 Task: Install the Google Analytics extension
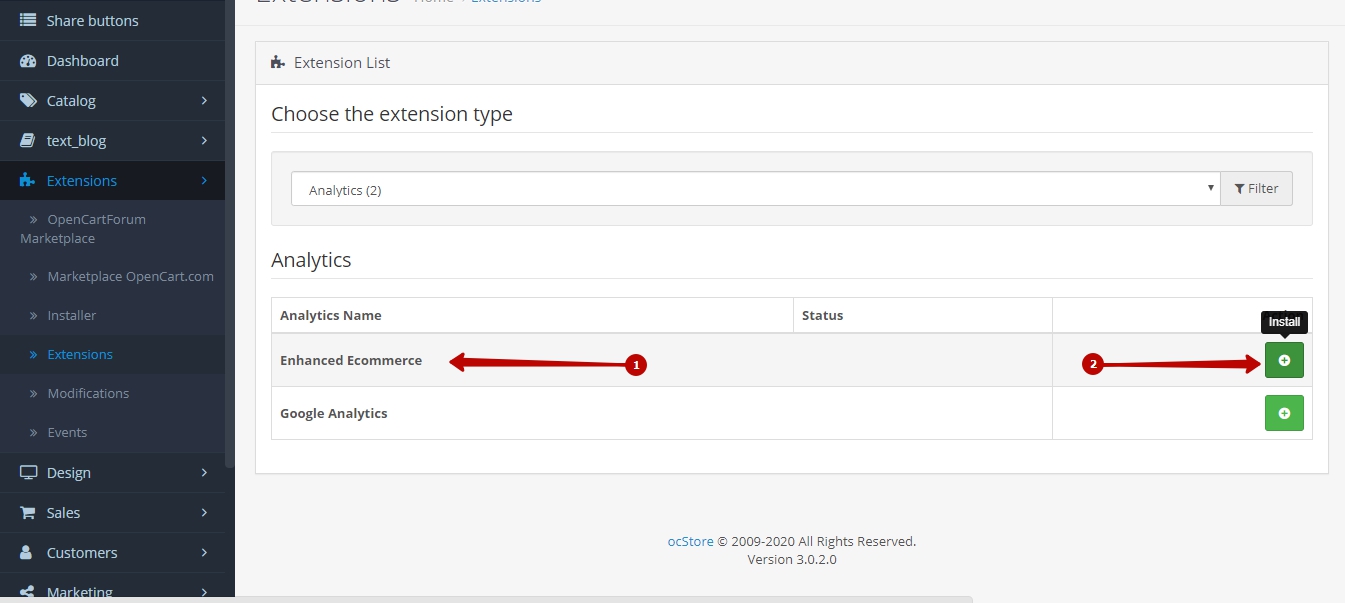coord(1284,413)
